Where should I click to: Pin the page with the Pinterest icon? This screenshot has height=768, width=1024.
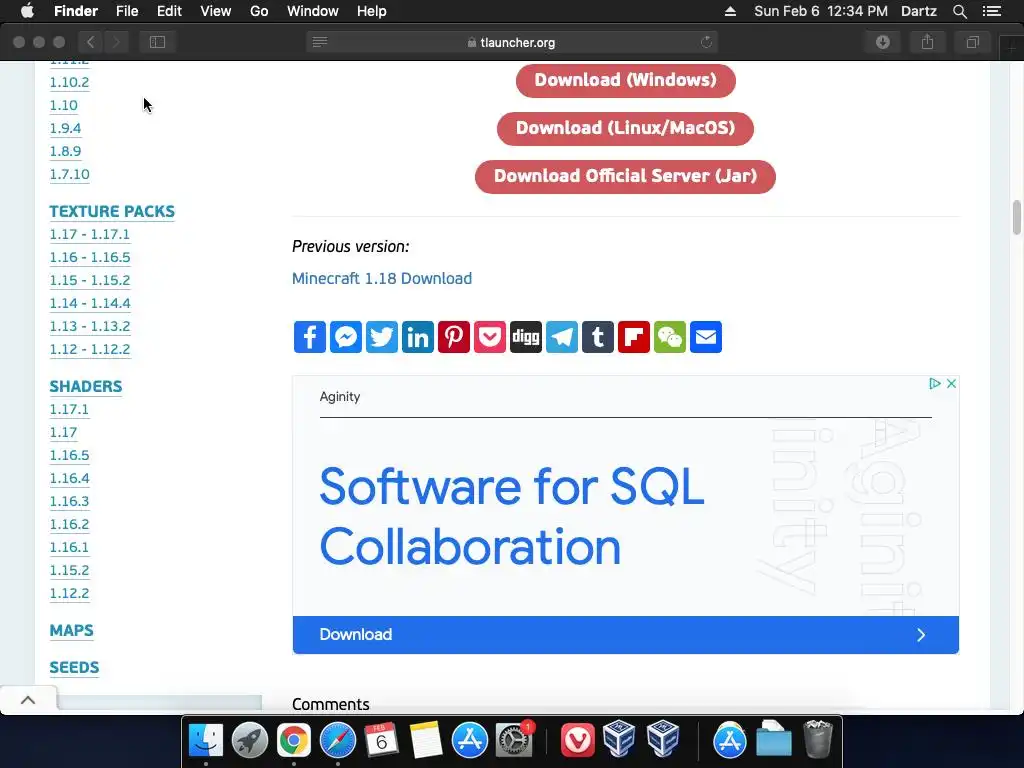coord(454,337)
